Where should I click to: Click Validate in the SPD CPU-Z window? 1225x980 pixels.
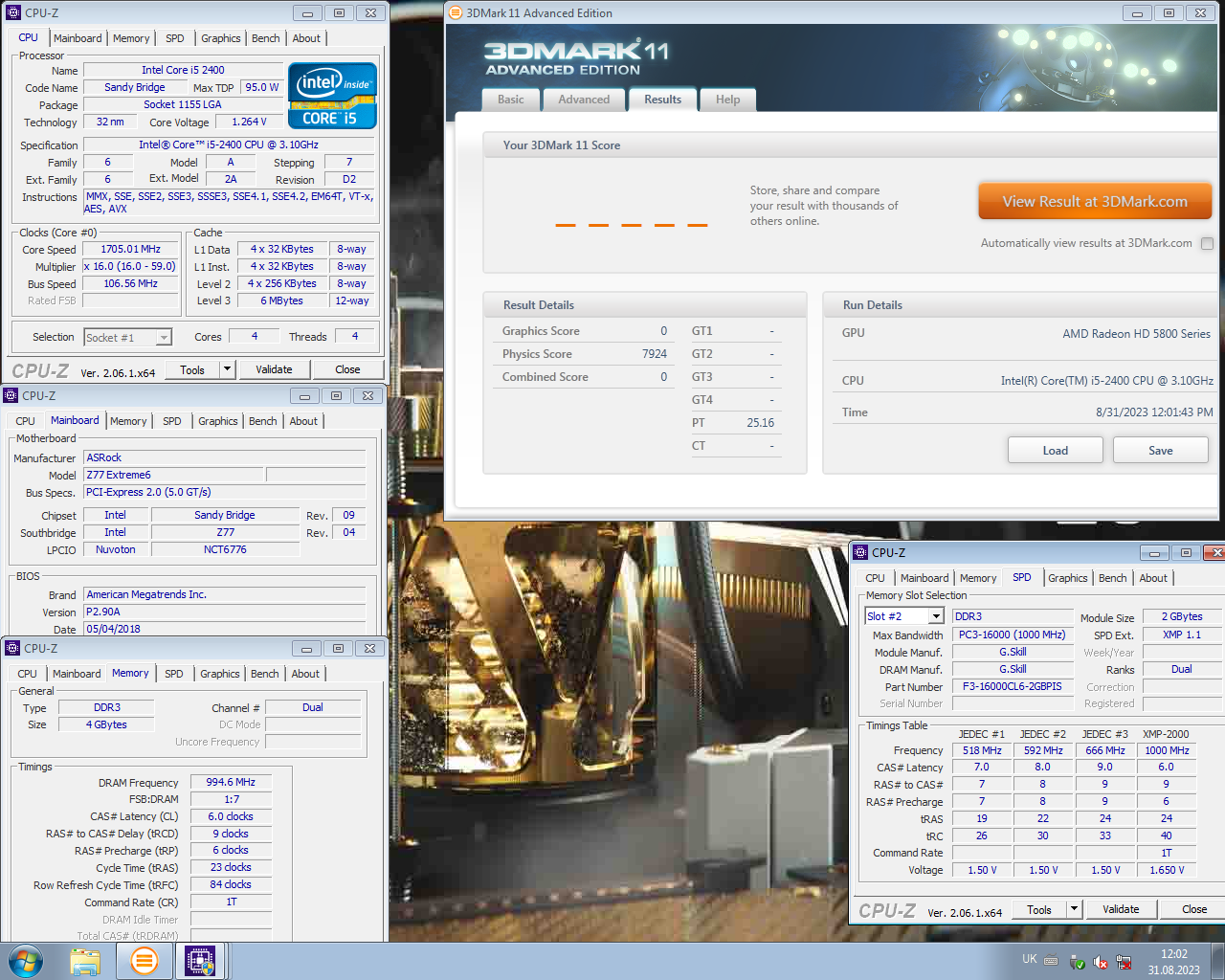1121,909
